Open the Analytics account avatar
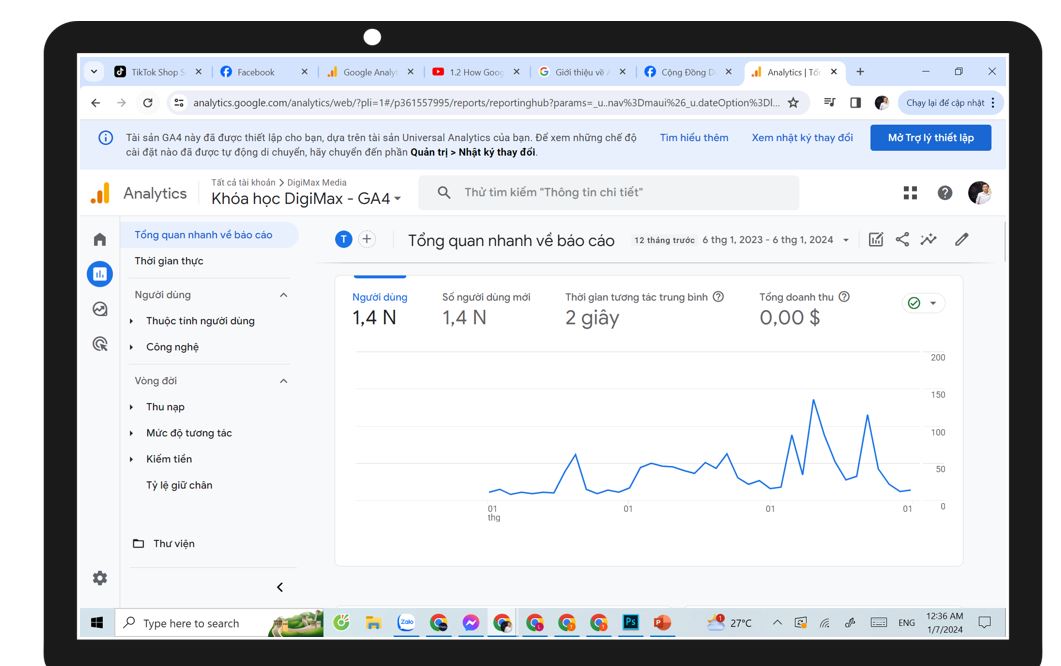The image size is (1061, 666). point(980,193)
